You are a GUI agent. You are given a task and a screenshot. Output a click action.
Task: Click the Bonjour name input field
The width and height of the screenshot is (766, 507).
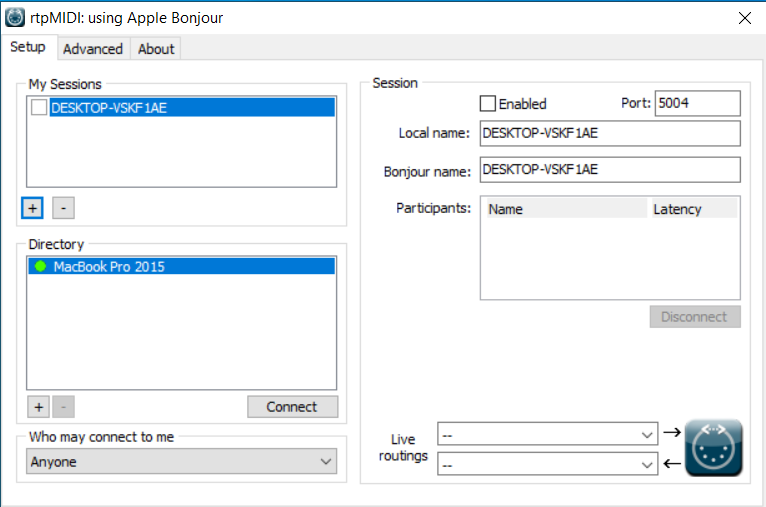coord(610,169)
